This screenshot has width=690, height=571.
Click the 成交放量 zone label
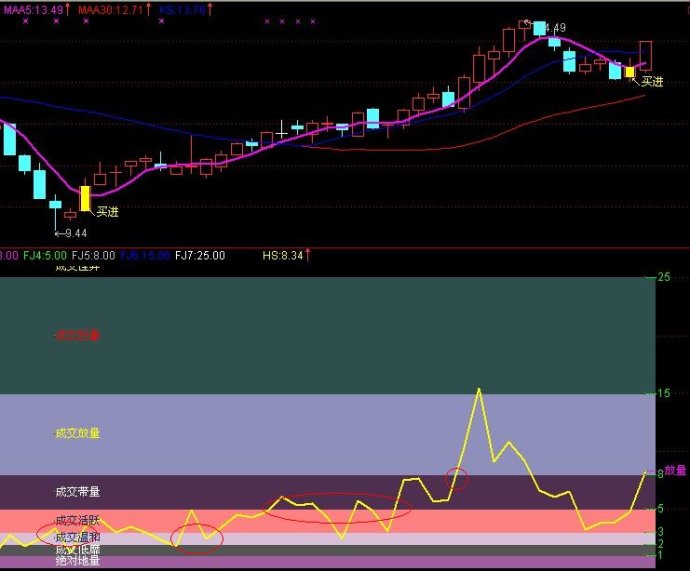click(77, 433)
